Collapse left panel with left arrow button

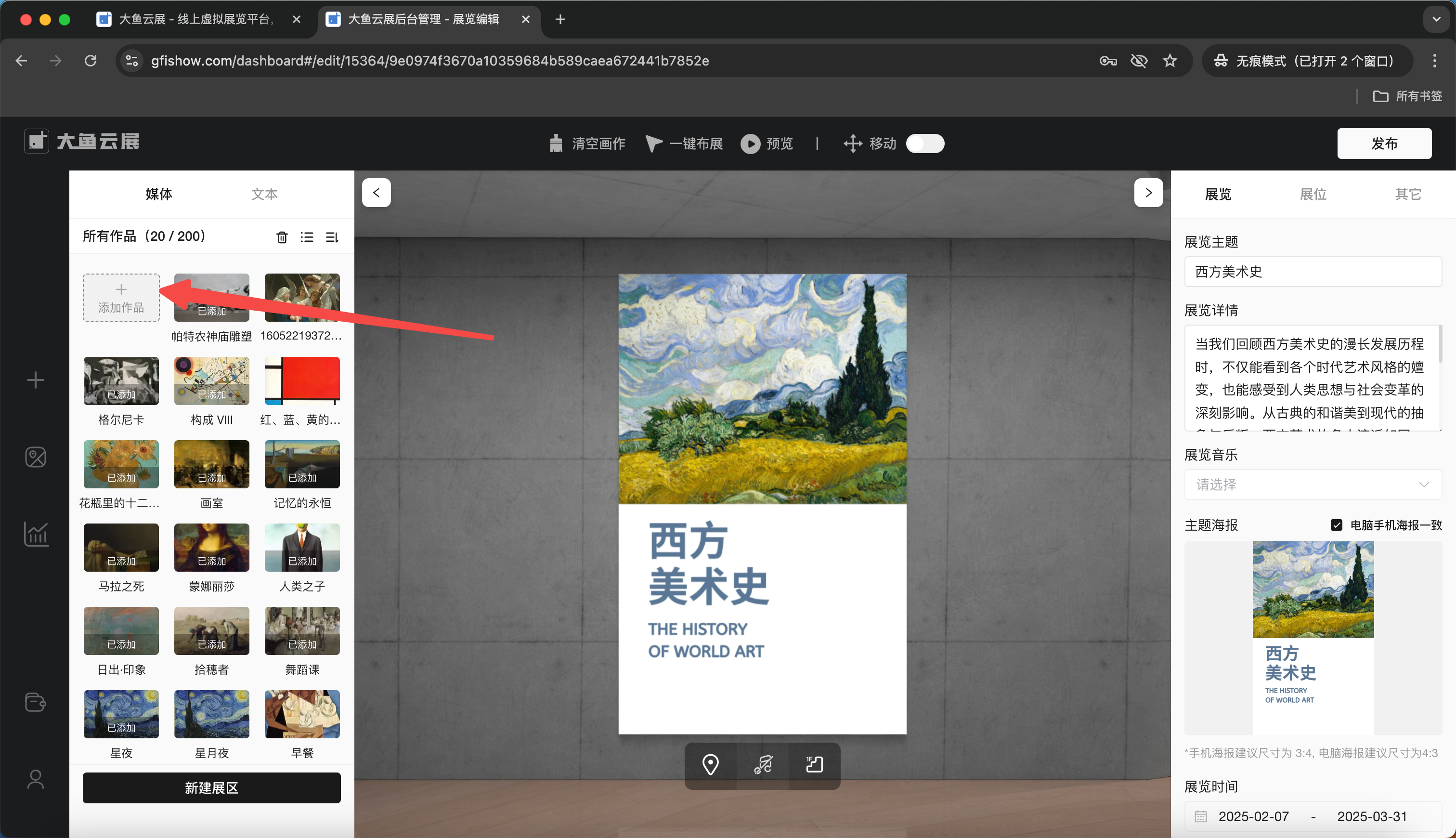(x=376, y=193)
